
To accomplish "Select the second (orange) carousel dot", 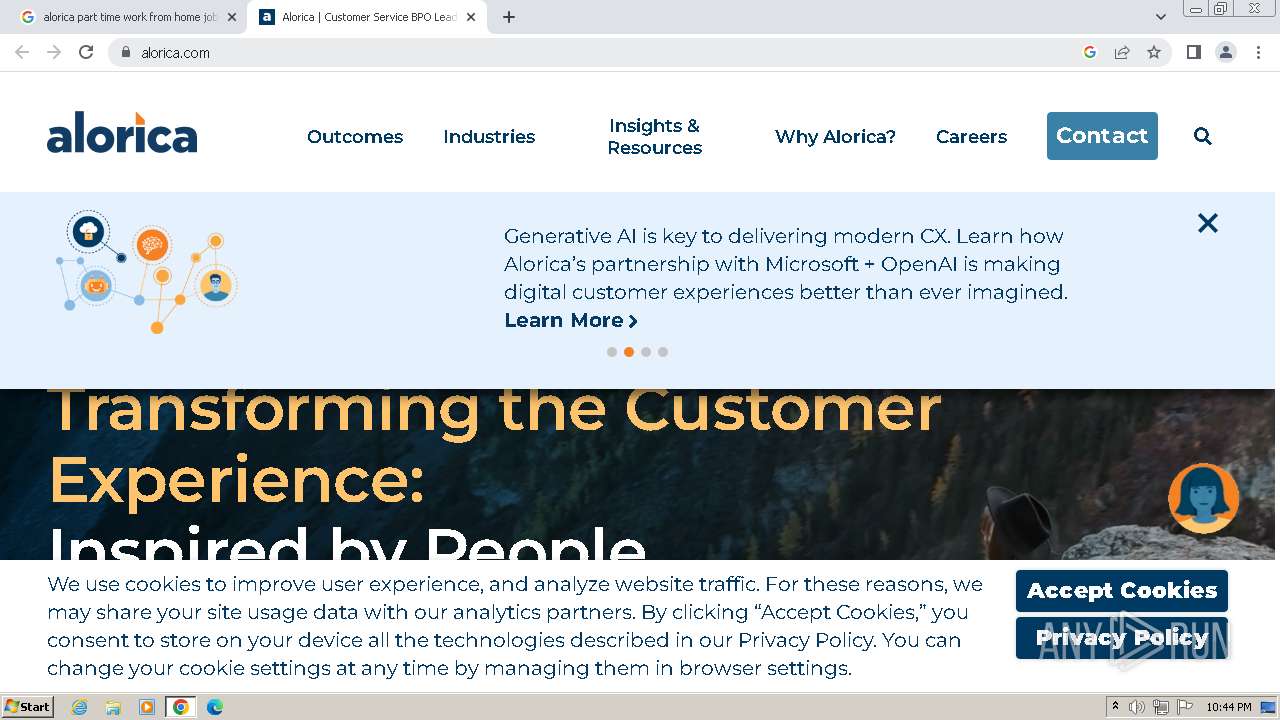I will 629,352.
